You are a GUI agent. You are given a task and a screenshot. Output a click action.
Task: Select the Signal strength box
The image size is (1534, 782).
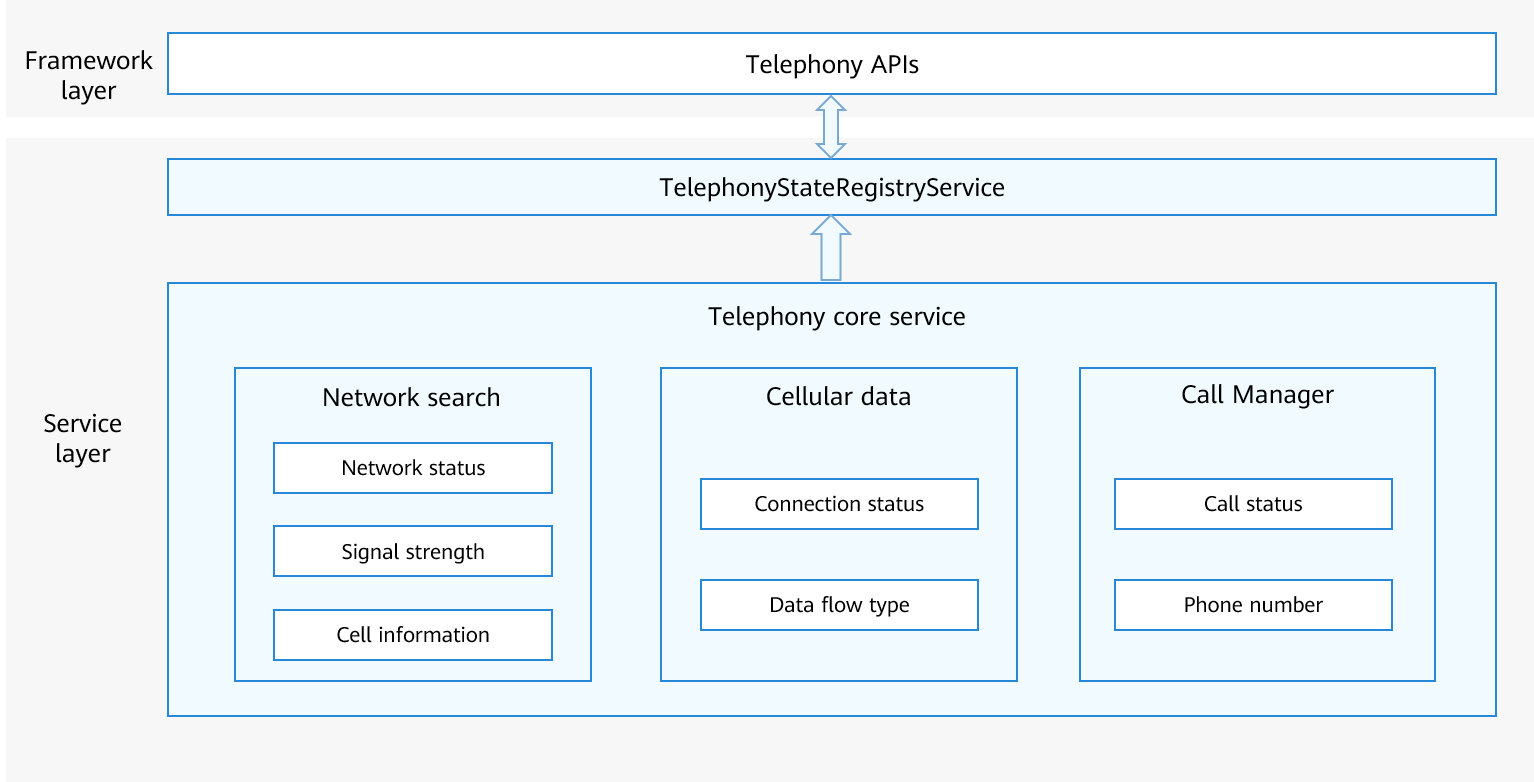(412, 552)
